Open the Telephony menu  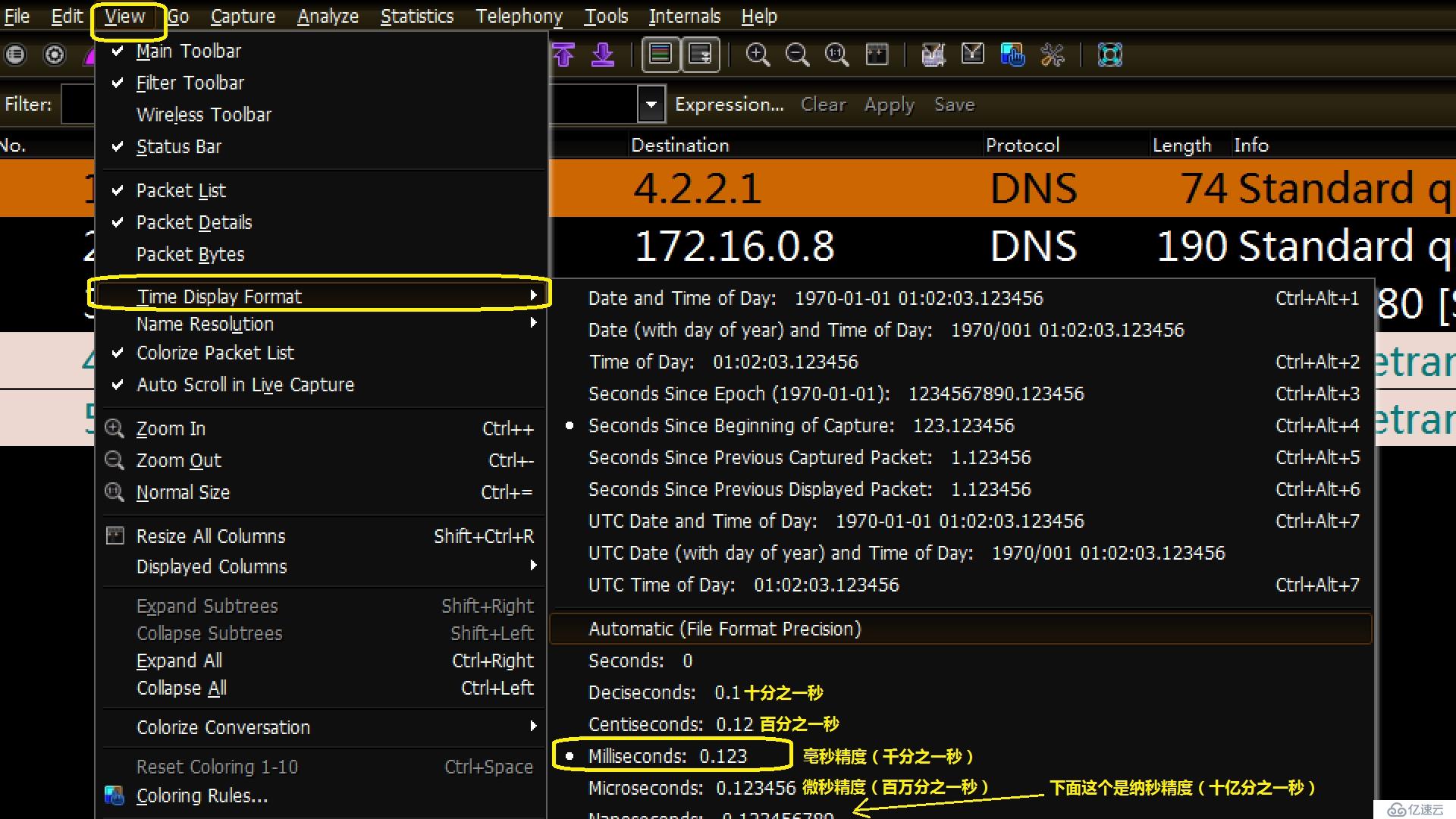pos(519,17)
